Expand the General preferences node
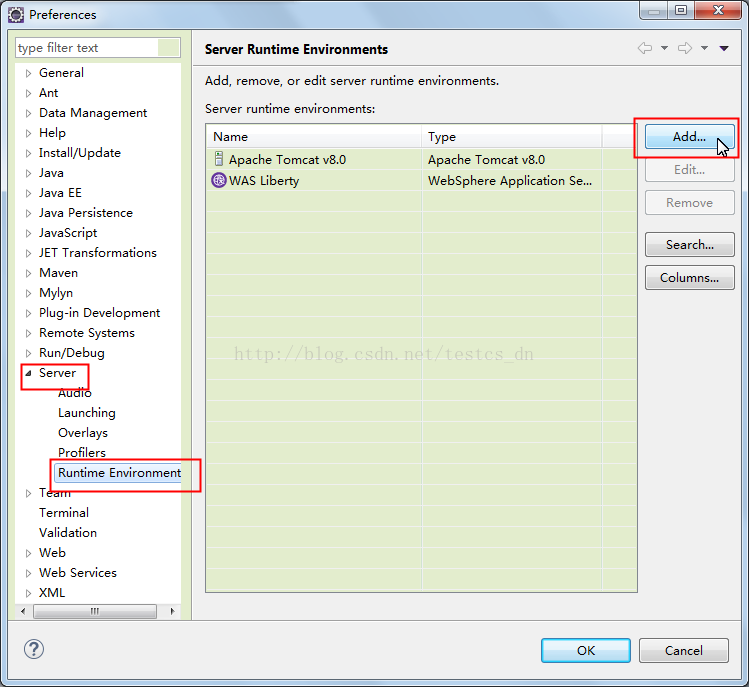The width and height of the screenshot is (749, 687). click(x=28, y=73)
